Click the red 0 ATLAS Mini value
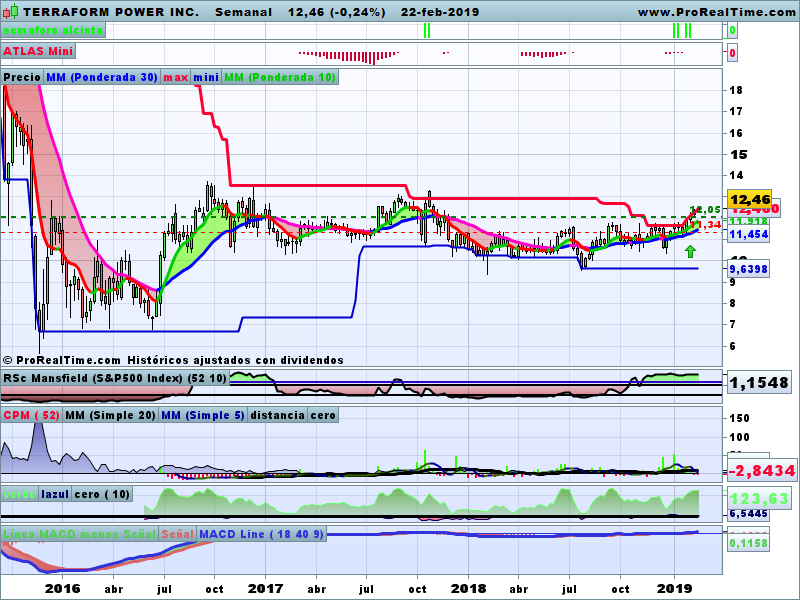800x600 pixels. [x=732, y=53]
